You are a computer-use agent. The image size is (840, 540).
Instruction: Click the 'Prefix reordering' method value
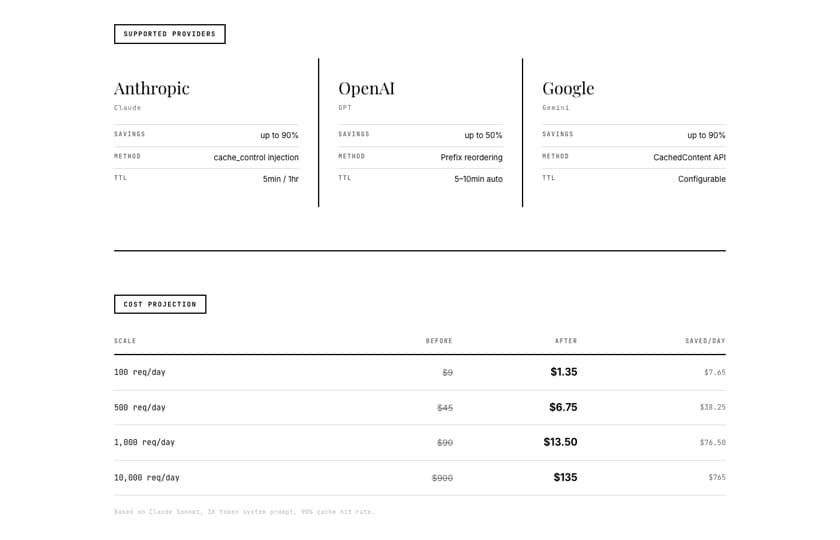(471, 158)
